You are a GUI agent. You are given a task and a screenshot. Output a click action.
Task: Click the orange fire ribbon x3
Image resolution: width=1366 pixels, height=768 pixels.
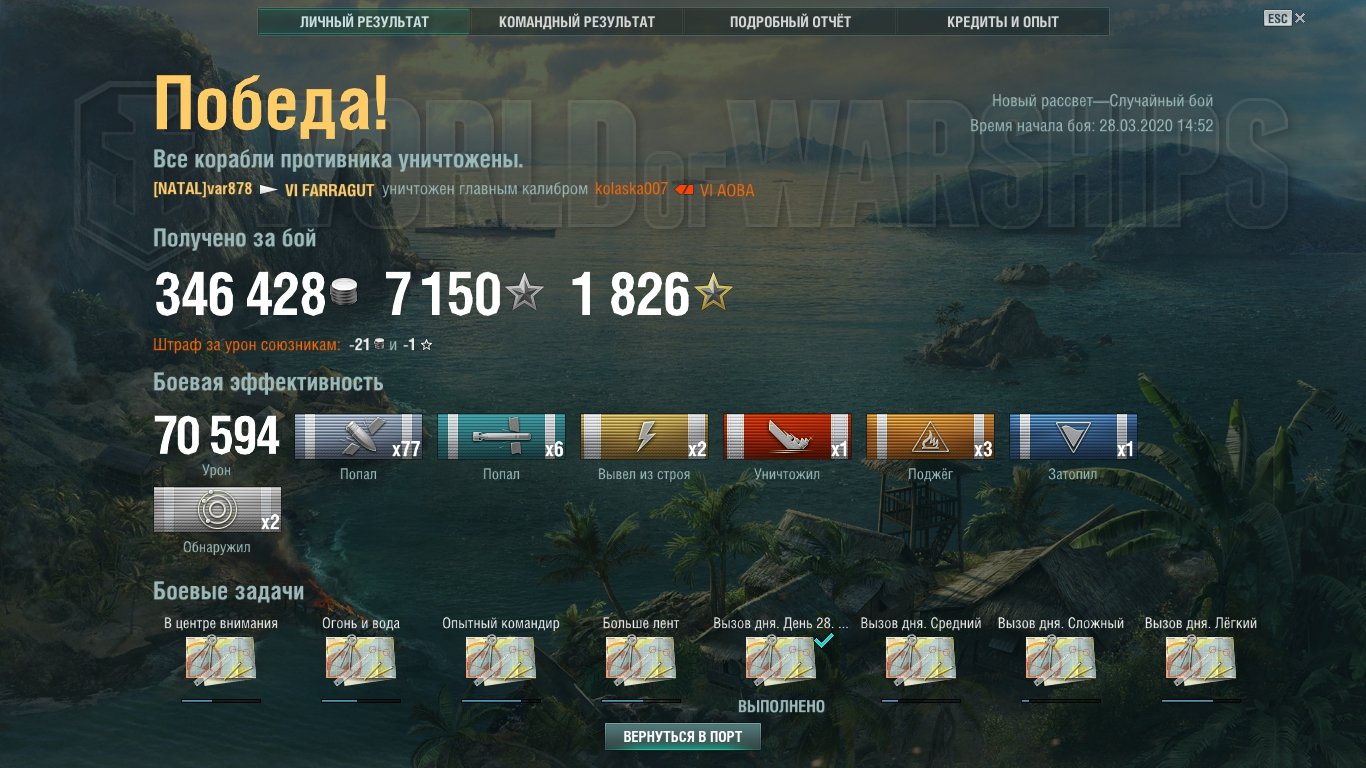pos(930,437)
